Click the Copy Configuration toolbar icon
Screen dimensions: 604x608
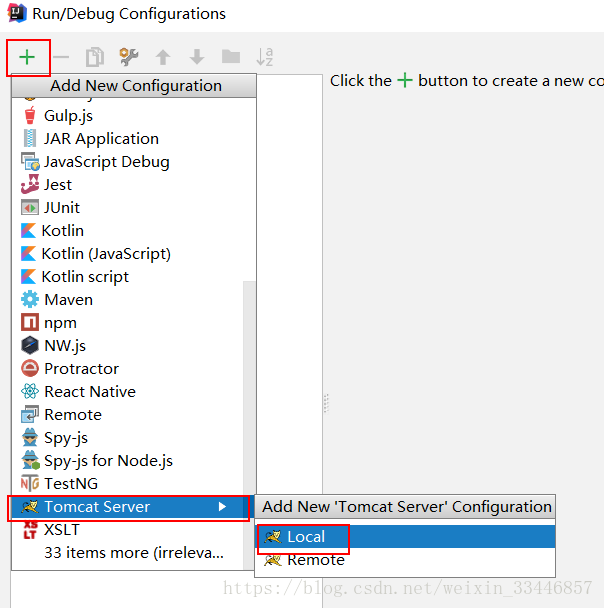coord(95,57)
